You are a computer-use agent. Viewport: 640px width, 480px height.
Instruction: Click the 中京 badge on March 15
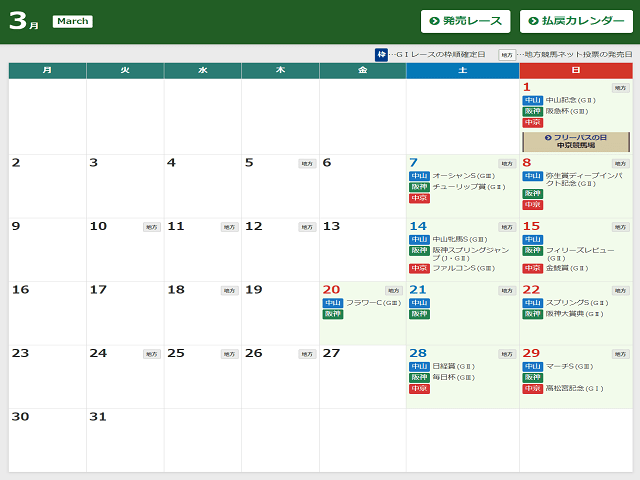(x=533, y=268)
